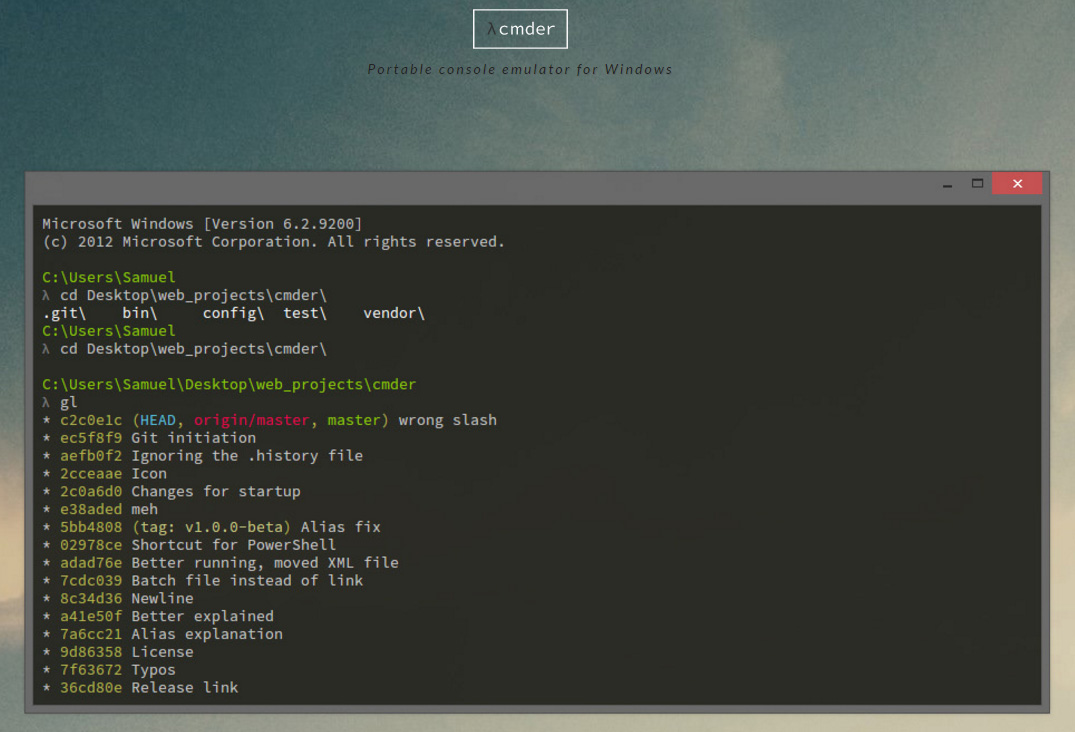
Task: Click the "meh" commit message
Action: [145, 509]
